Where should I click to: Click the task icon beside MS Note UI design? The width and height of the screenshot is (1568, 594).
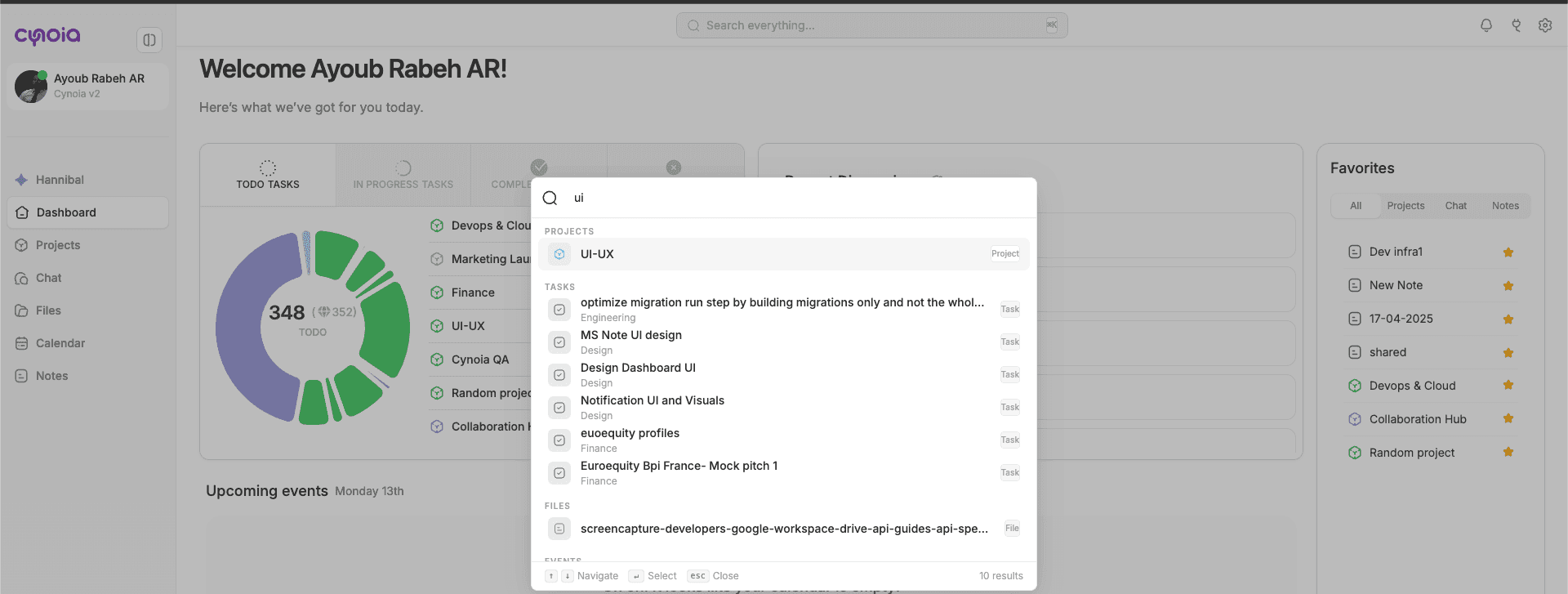click(559, 342)
